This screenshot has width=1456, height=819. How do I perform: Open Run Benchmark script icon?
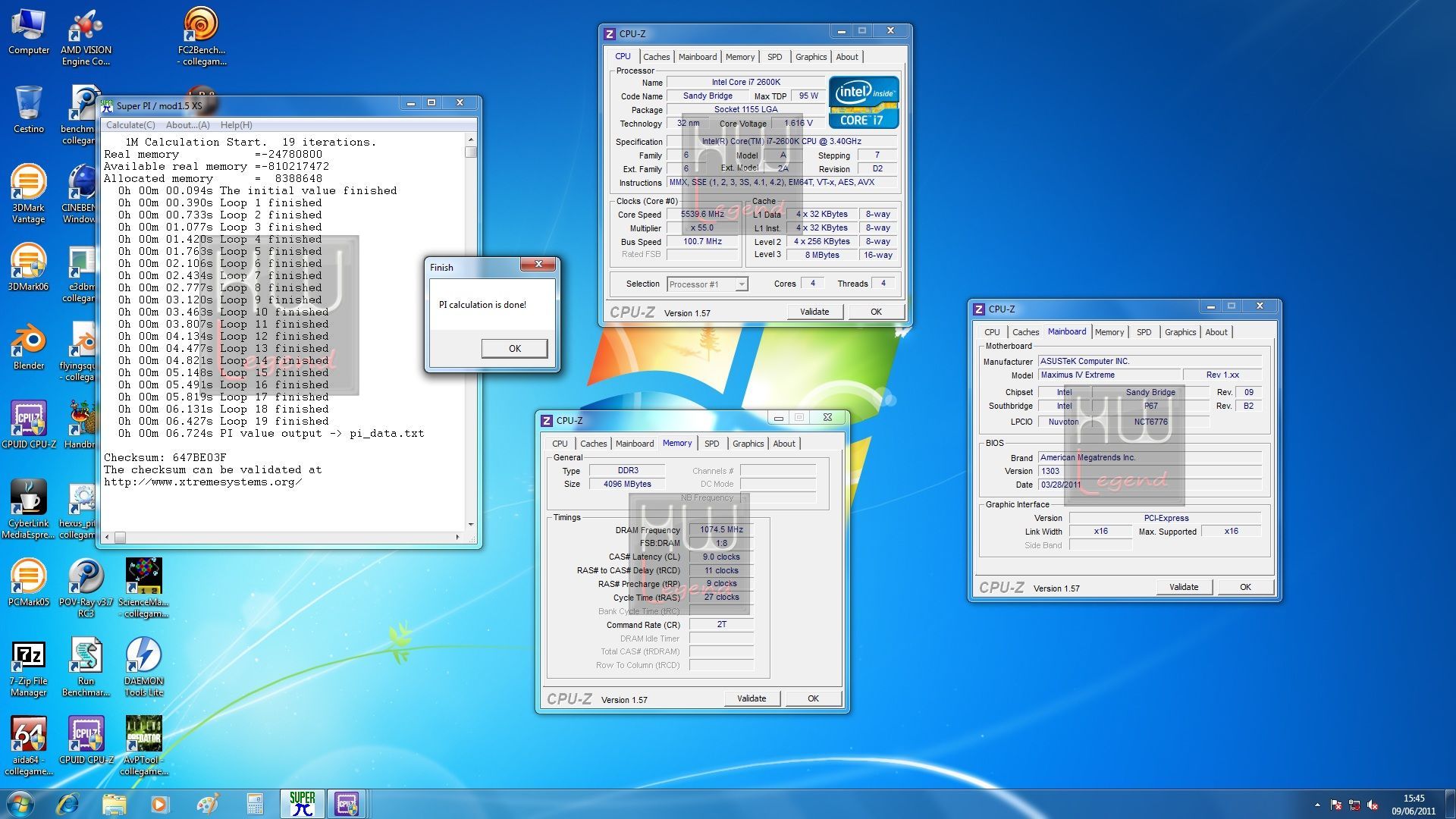pyautogui.click(x=86, y=667)
